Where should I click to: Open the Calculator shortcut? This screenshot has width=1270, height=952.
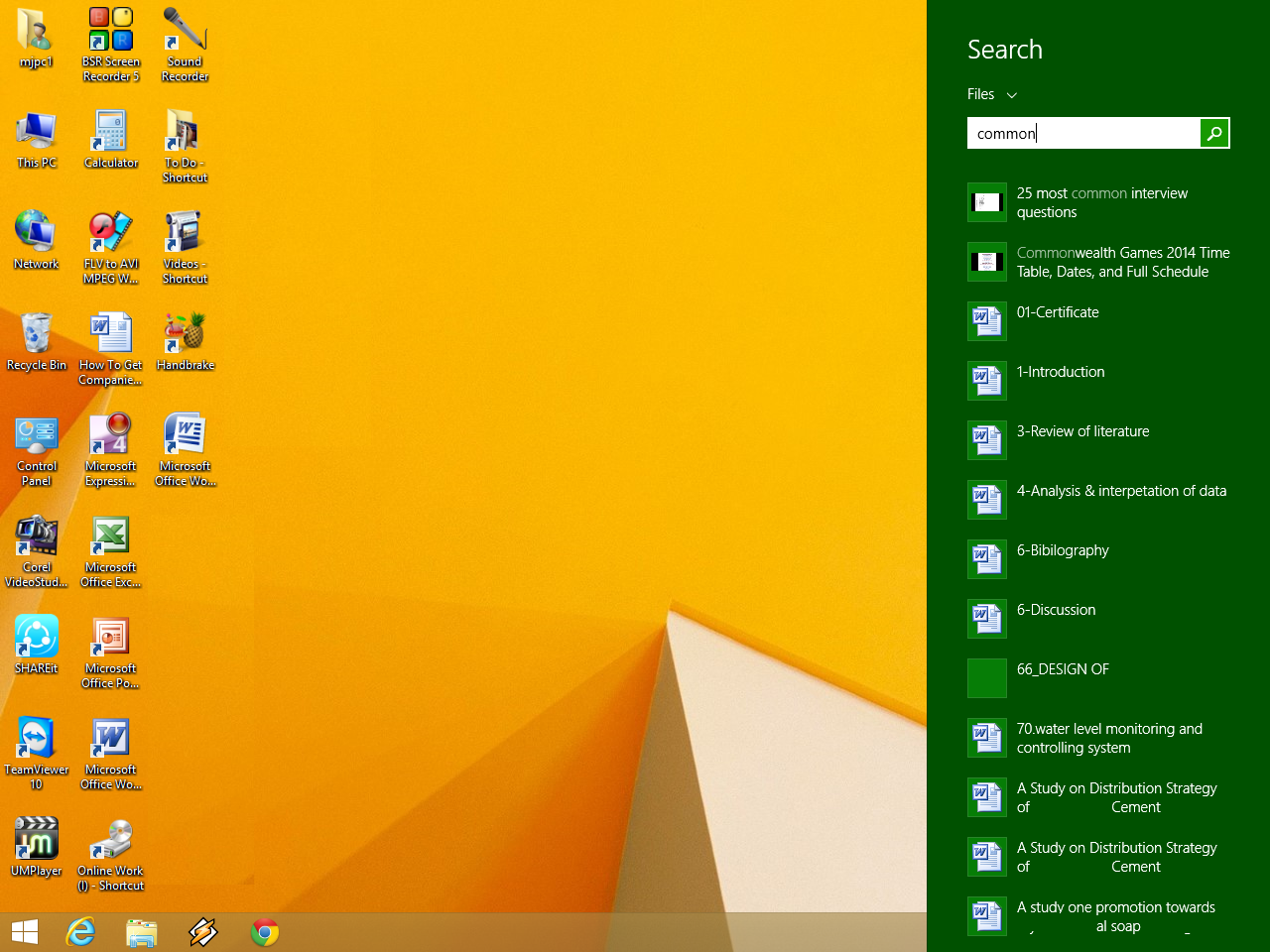click(111, 141)
